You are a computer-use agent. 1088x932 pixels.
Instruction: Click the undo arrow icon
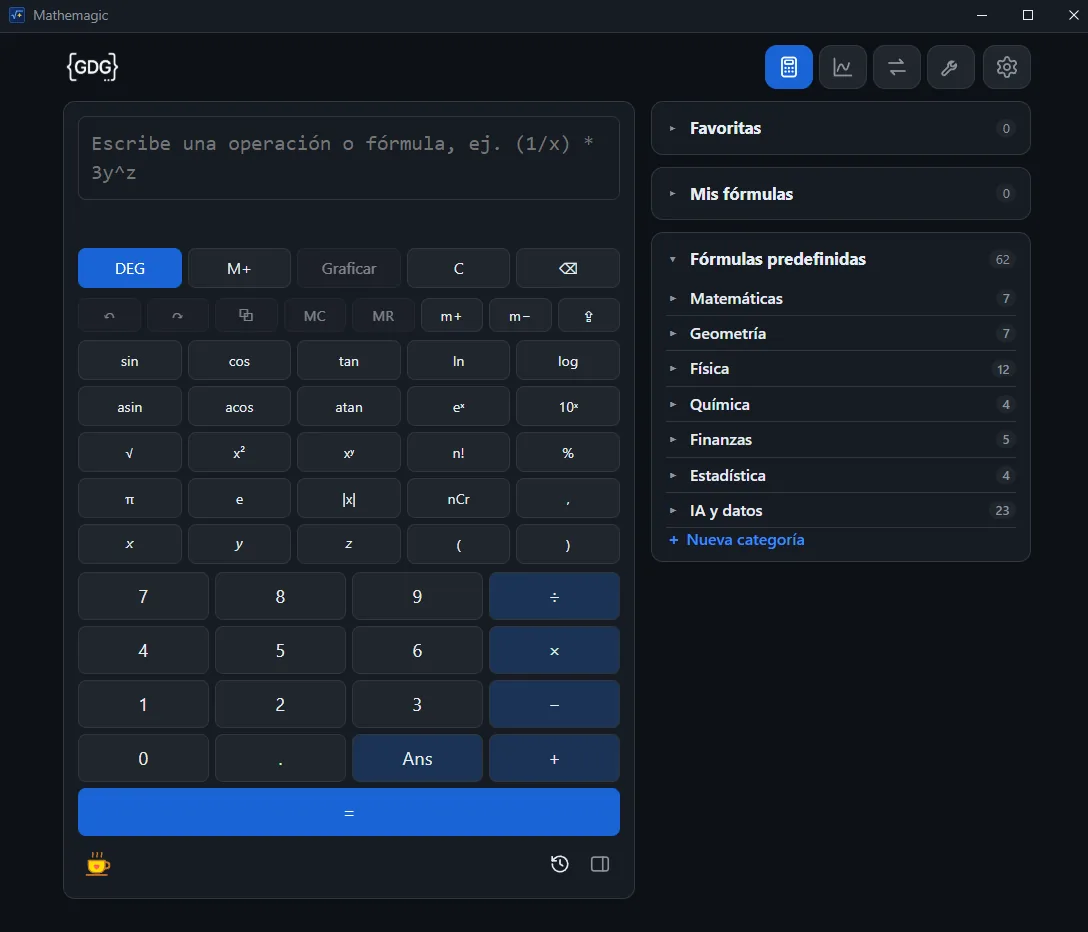click(109, 316)
